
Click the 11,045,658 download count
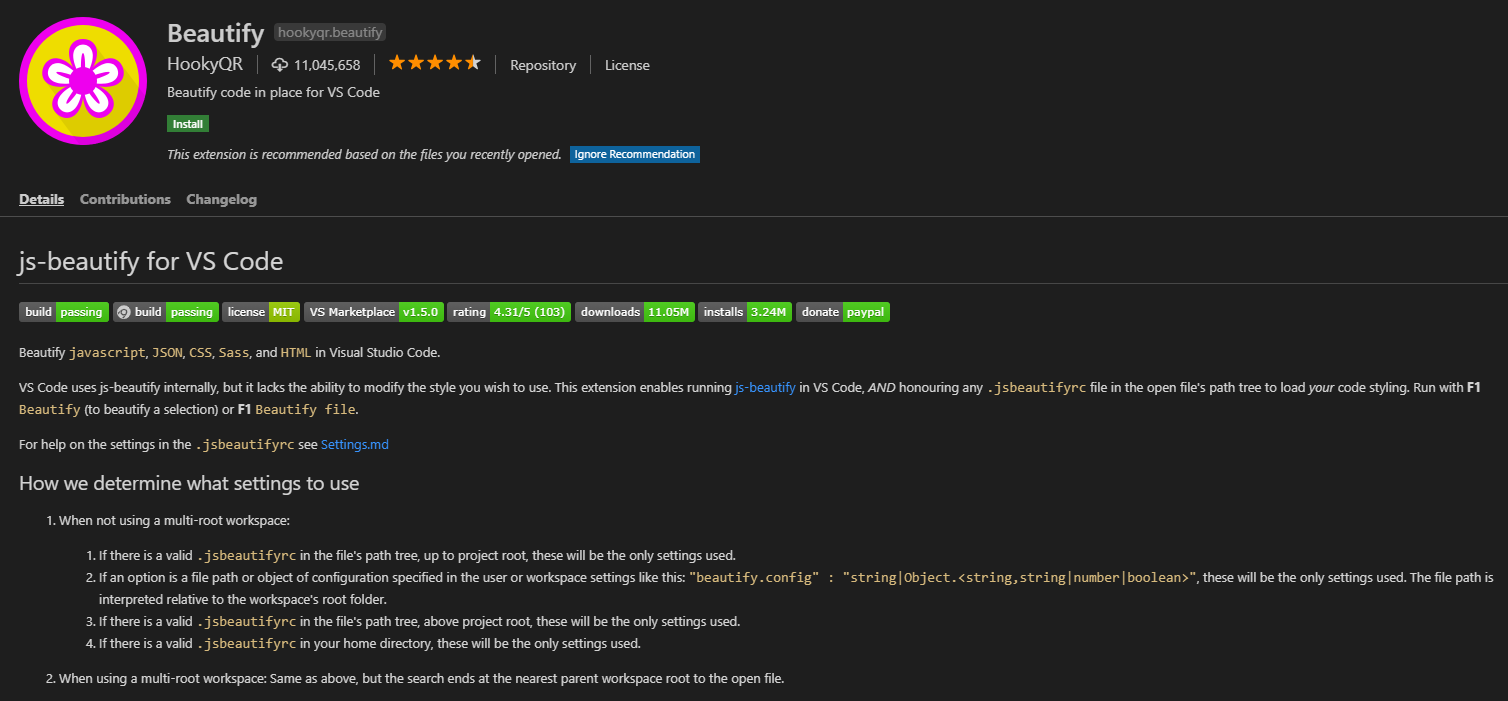tap(327, 65)
